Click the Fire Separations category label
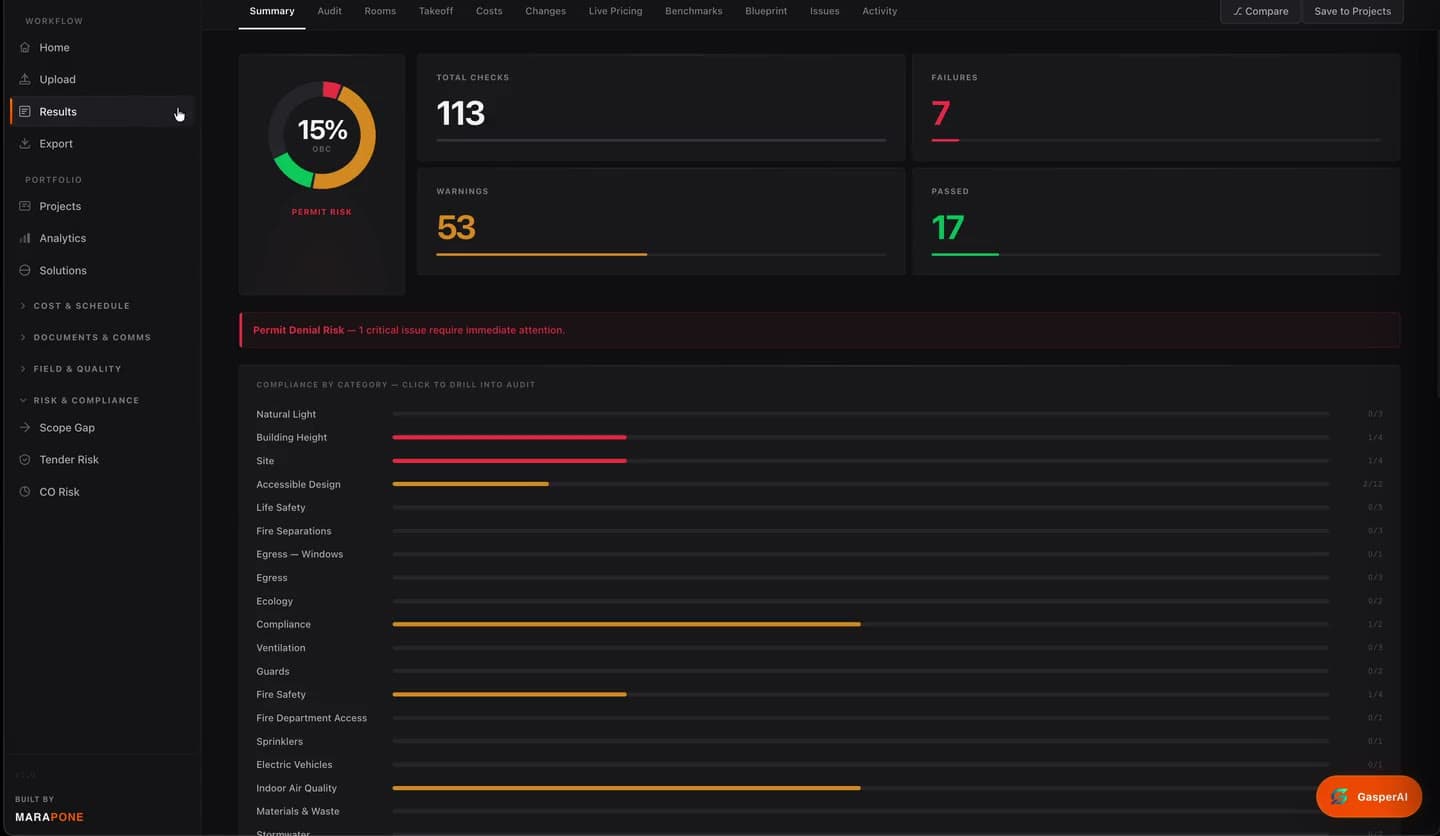 tap(294, 531)
